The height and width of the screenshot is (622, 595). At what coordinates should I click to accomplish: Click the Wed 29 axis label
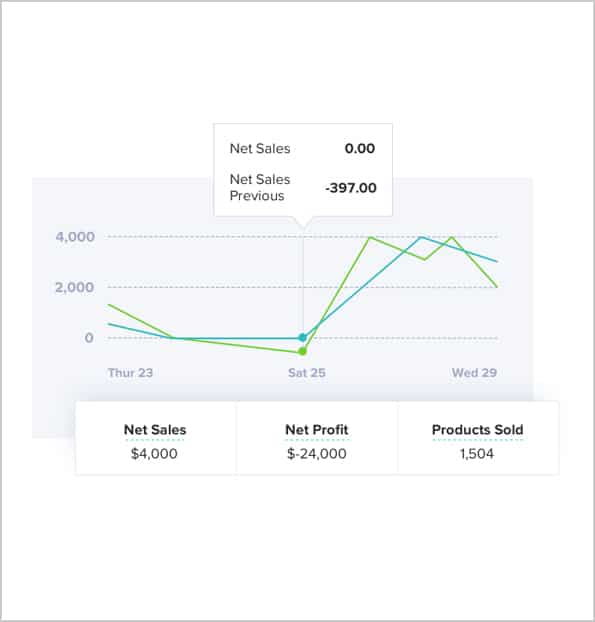pos(474,372)
